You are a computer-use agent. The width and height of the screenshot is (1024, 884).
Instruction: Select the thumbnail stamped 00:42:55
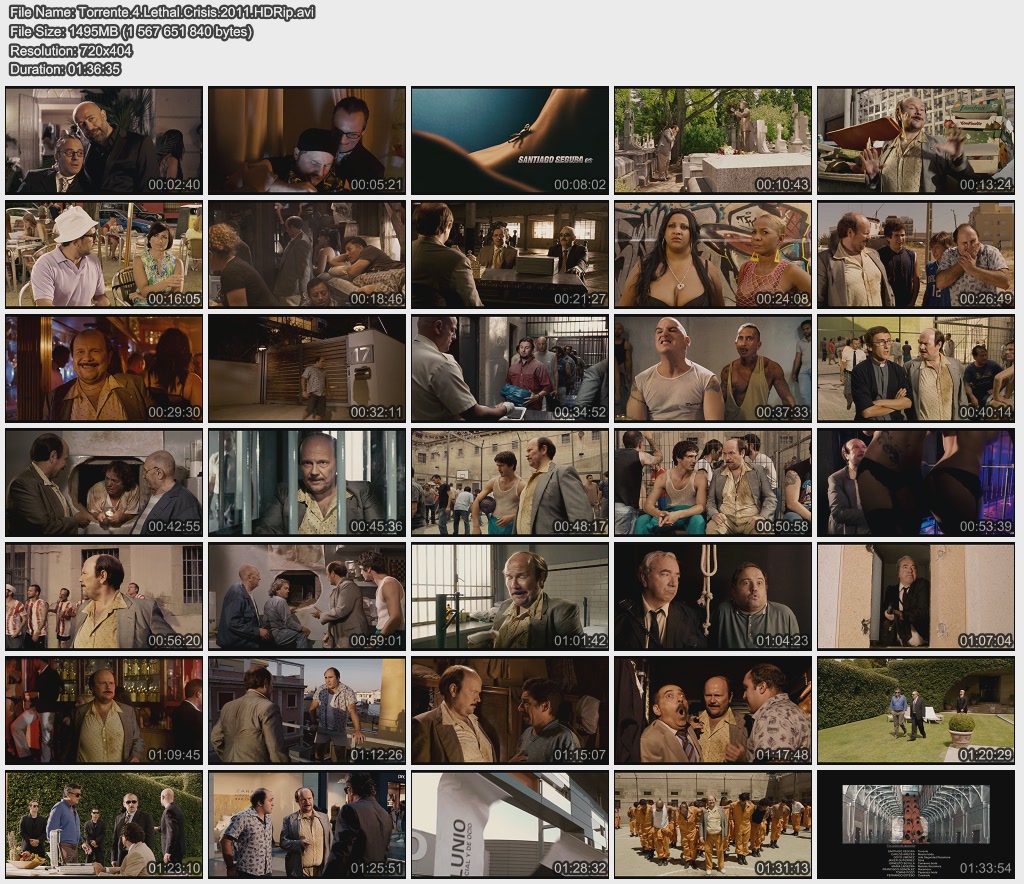click(x=104, y=482)
